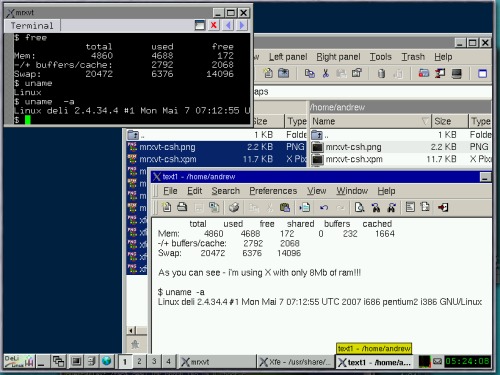Switch to workspace 3
Viewport: 500px width, 375px height.
(154, 361)
